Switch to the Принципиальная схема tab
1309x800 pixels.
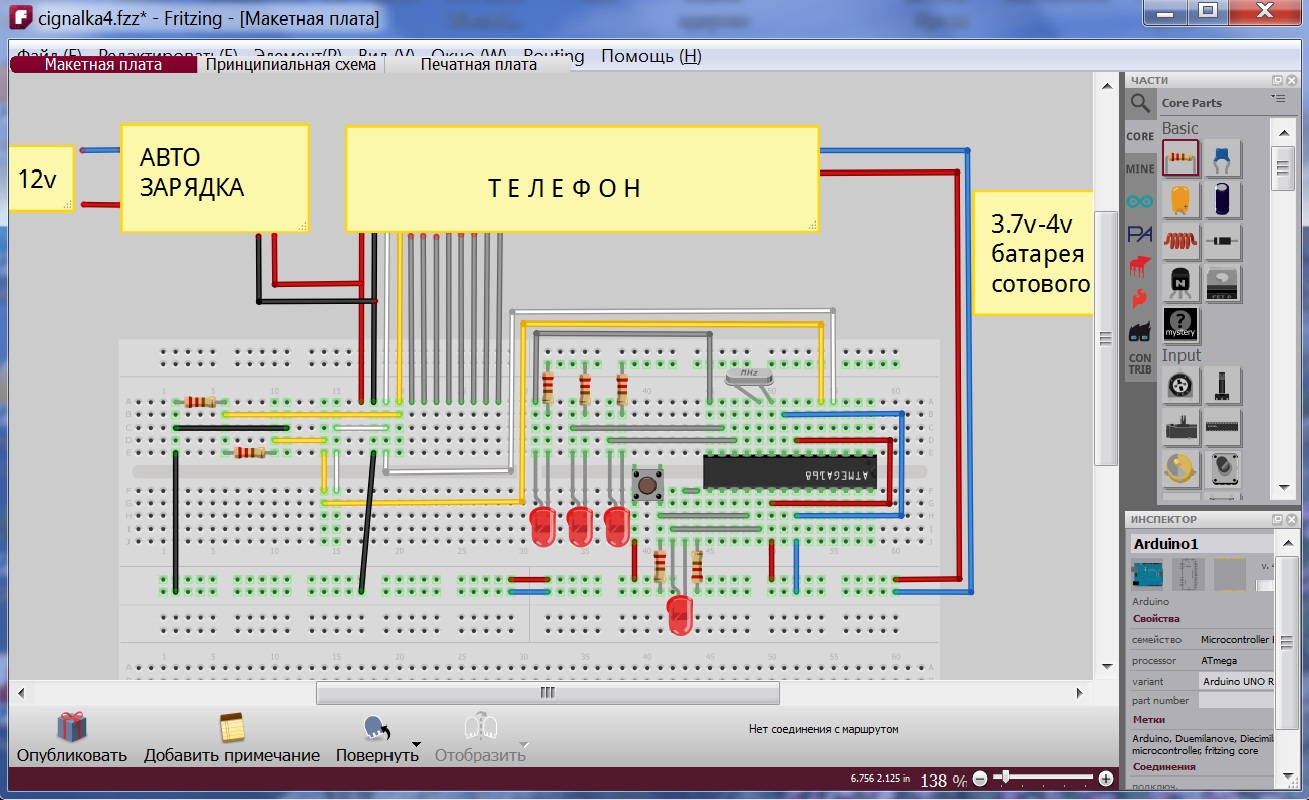290,65
